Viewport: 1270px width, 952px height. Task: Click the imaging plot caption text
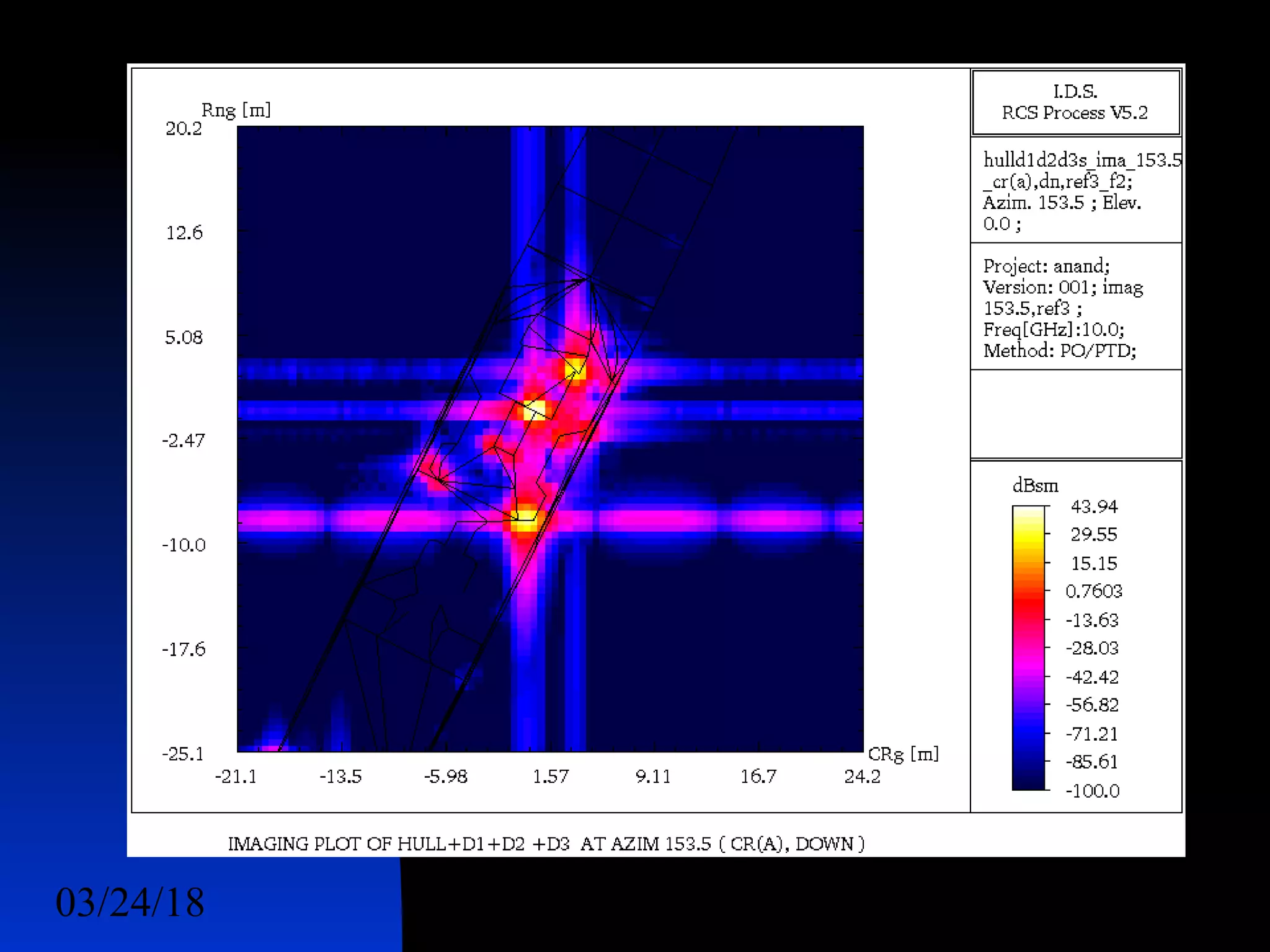point(546,844)
